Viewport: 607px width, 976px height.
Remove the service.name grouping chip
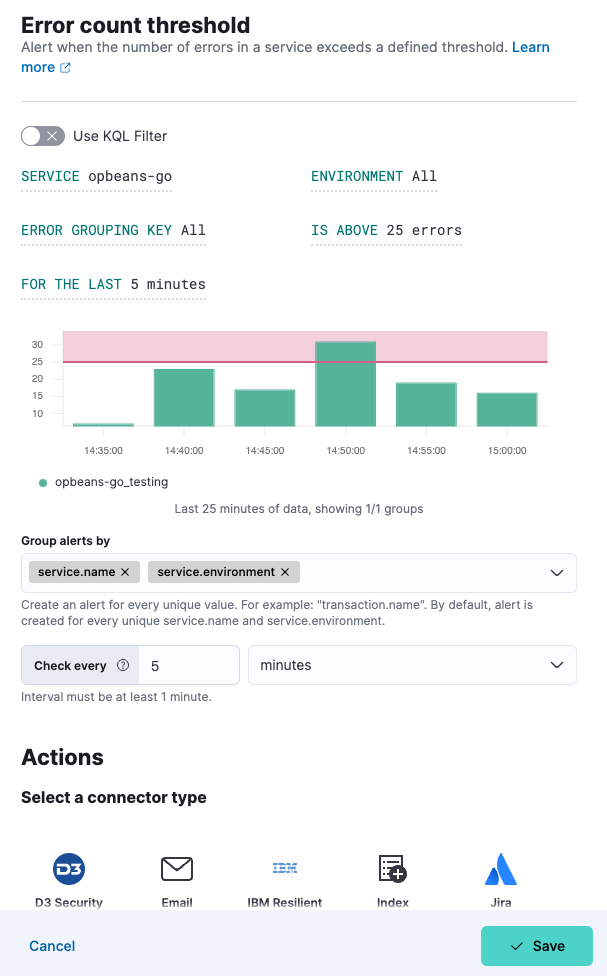point(123,571)
